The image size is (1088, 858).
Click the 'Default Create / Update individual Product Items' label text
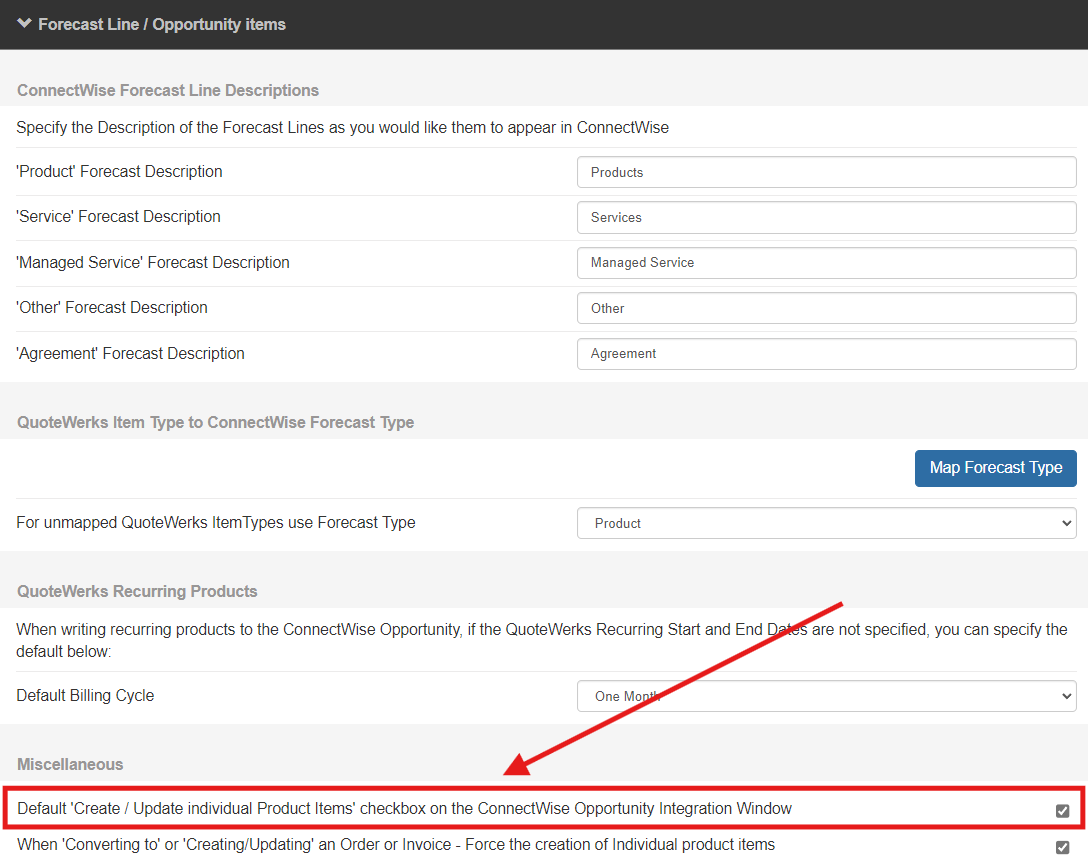404,808
